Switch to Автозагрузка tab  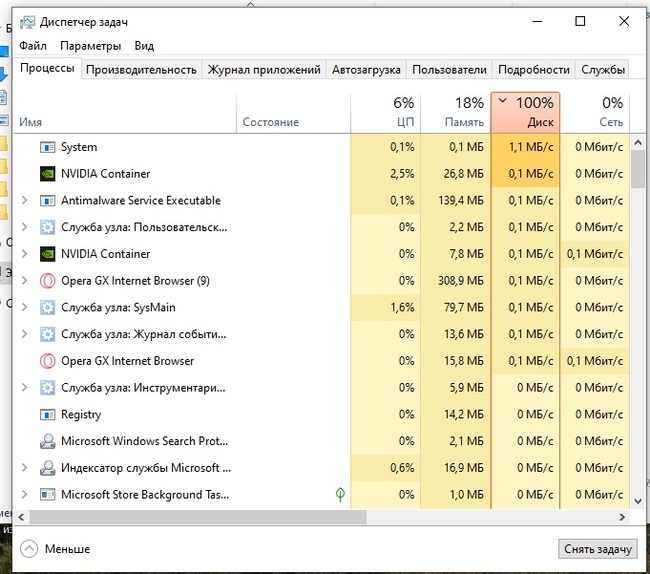pos(366,70)
